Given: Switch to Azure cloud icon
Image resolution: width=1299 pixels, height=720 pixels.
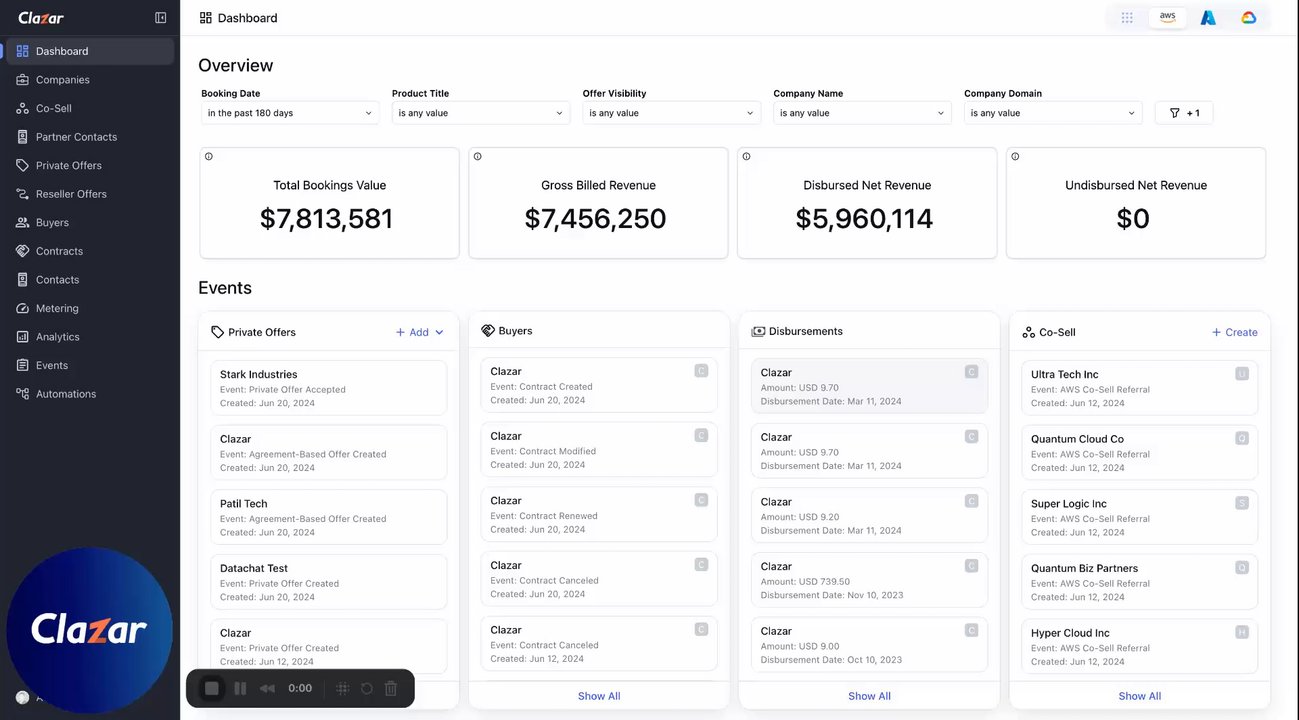Looking at the screenshot, I should point(1208,18).
